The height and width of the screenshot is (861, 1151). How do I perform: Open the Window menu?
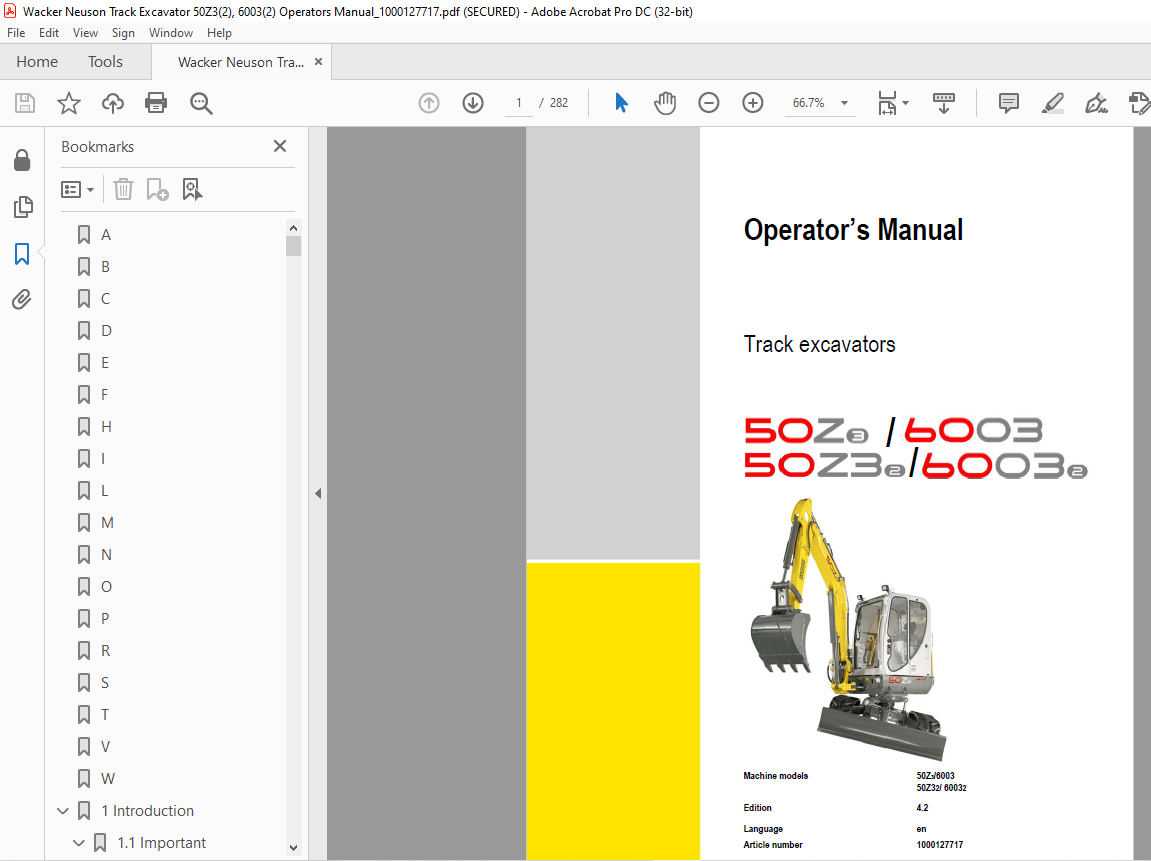pos(171,33)
